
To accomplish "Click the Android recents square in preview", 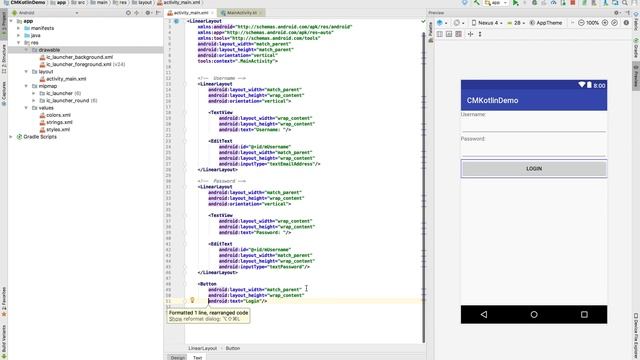I will tap(584, 314).
